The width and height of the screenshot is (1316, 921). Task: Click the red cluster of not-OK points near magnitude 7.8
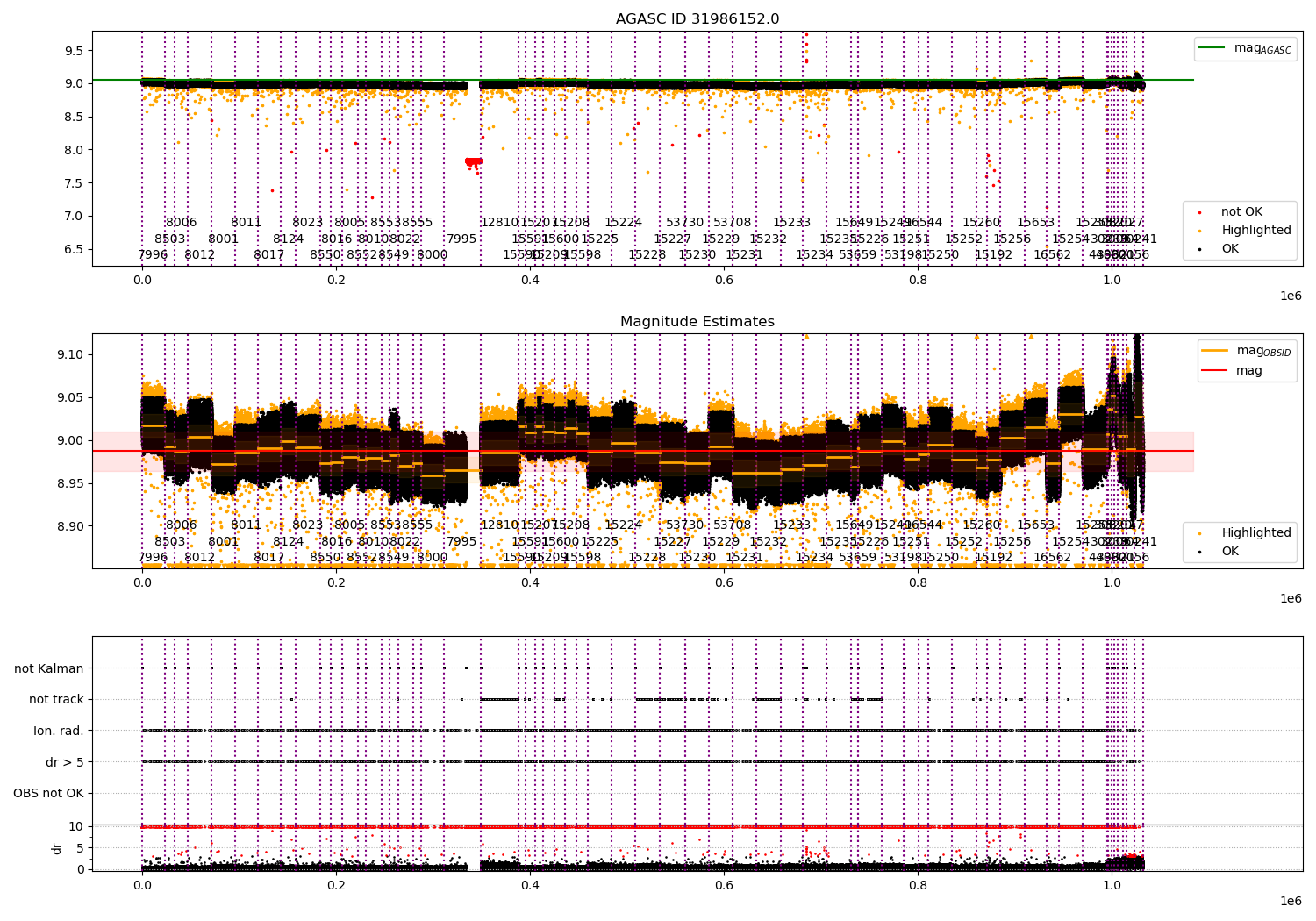474,161
